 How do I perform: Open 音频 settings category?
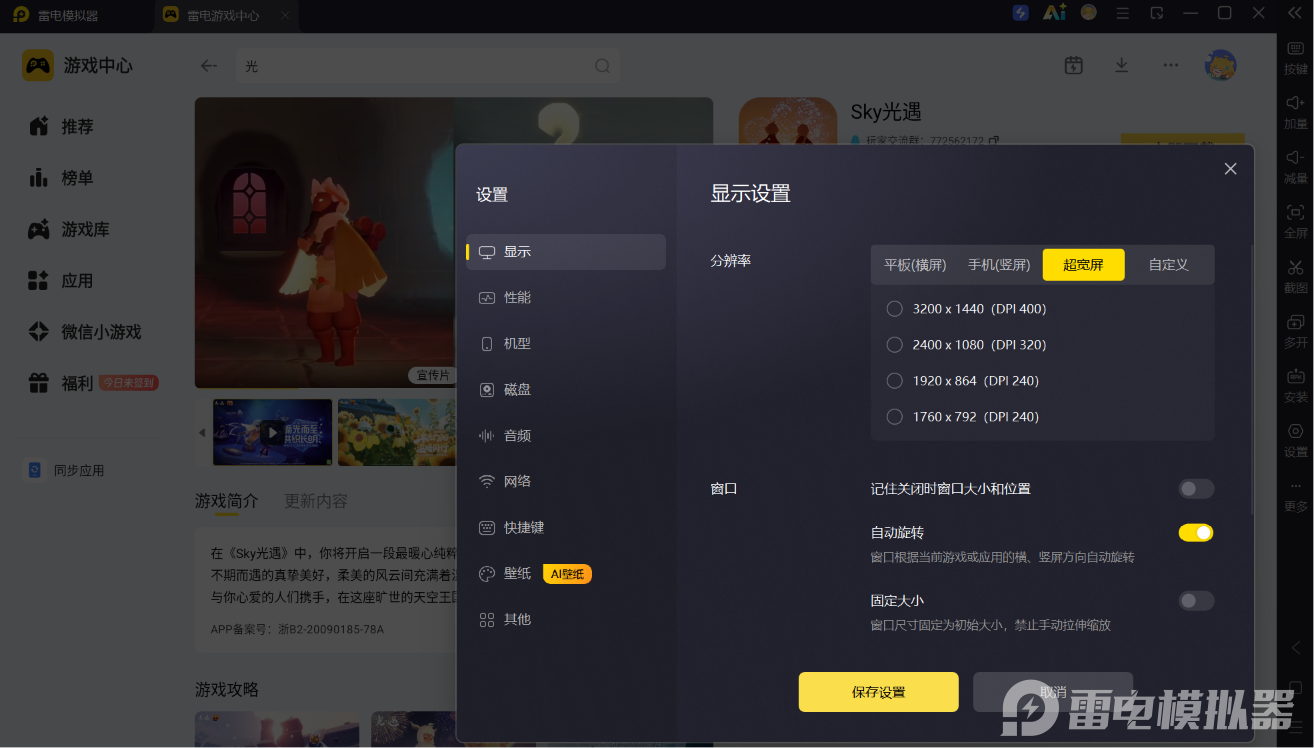tap(566, 436)
